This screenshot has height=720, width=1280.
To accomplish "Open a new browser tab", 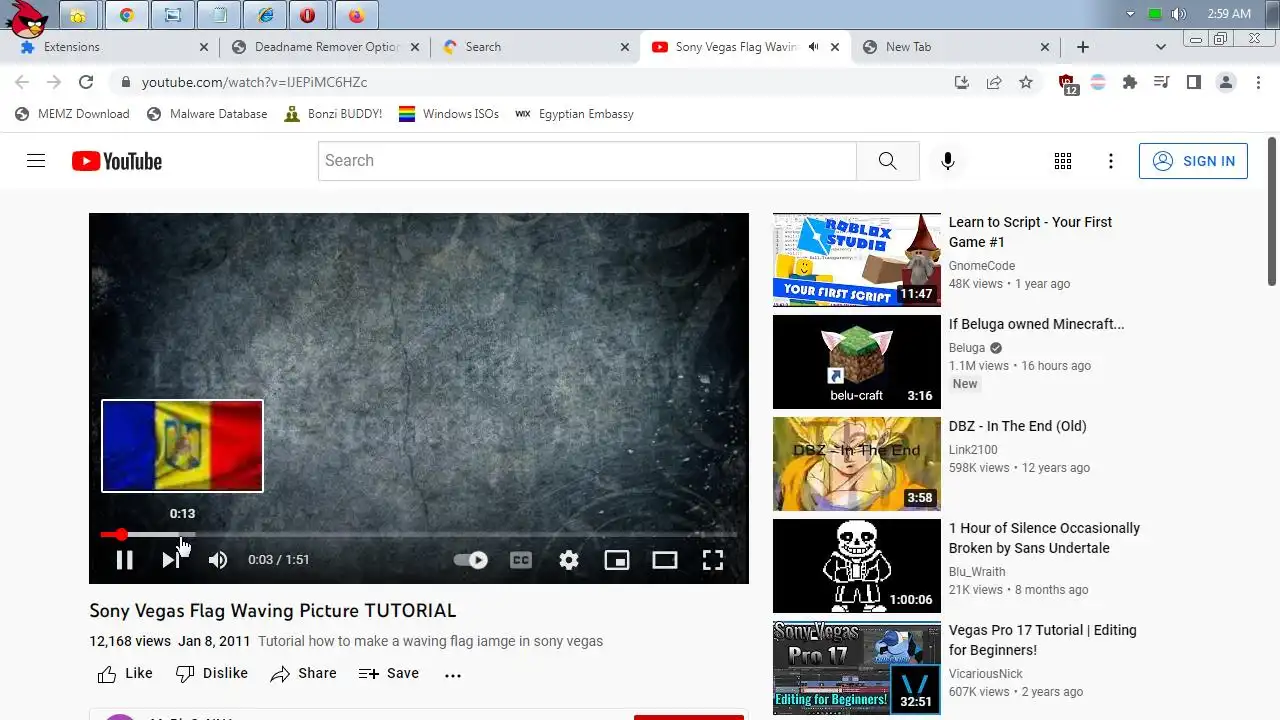I will click(x=1083, y=47).
